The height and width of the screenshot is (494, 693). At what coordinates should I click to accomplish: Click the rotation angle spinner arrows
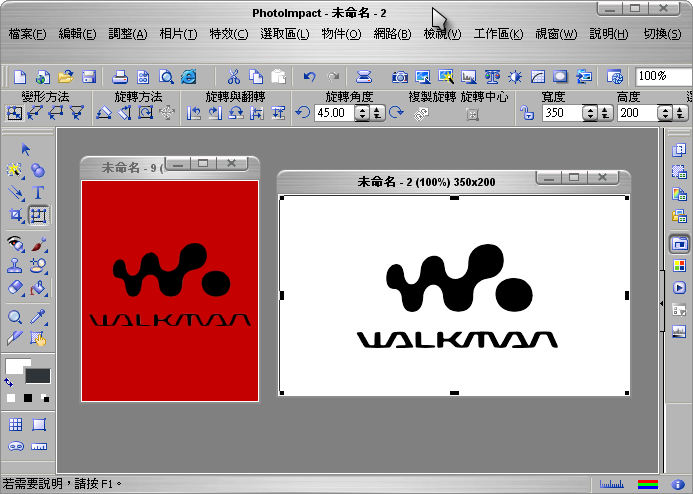(x=362, y=113)
